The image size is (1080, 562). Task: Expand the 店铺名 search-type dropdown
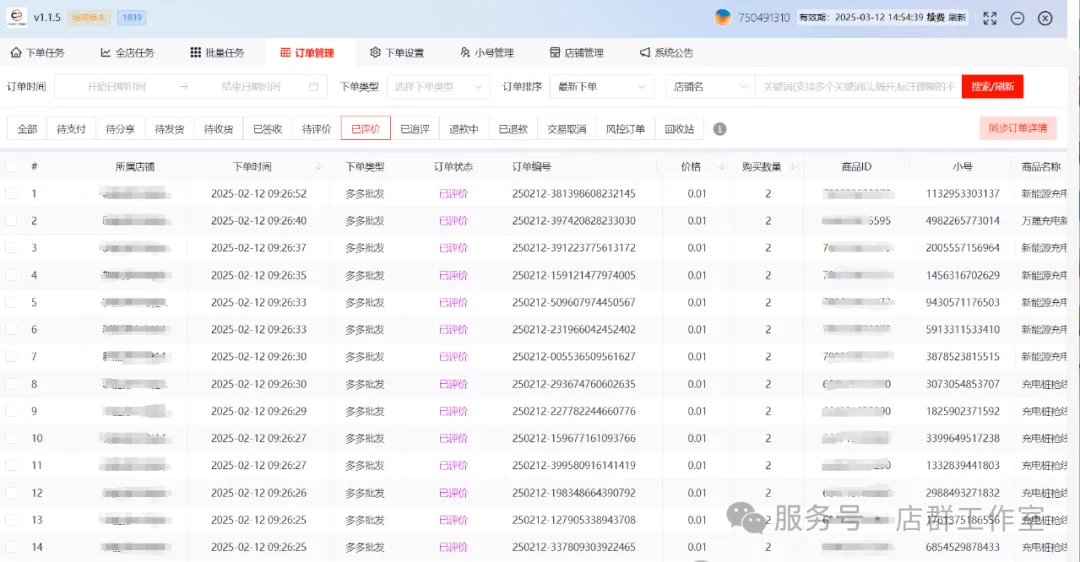point(710,87)
